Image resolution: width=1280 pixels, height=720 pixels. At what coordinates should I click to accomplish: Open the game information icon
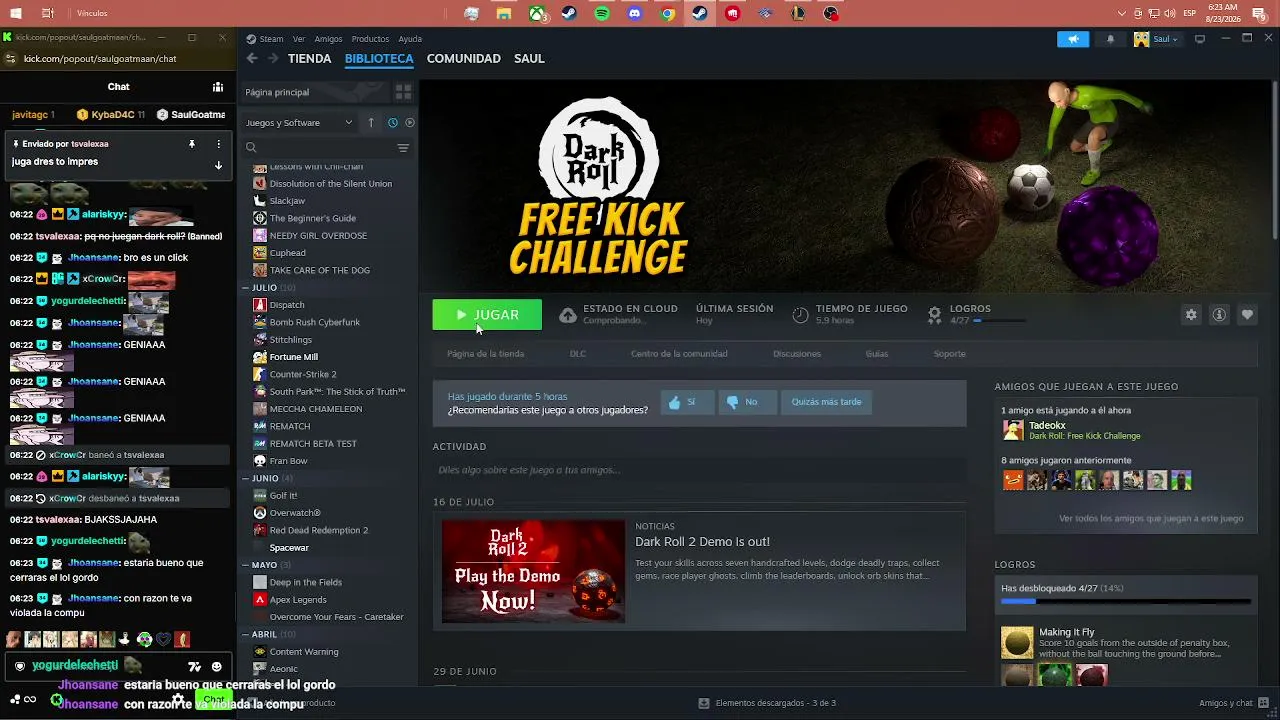click(x=1219, y=315)
